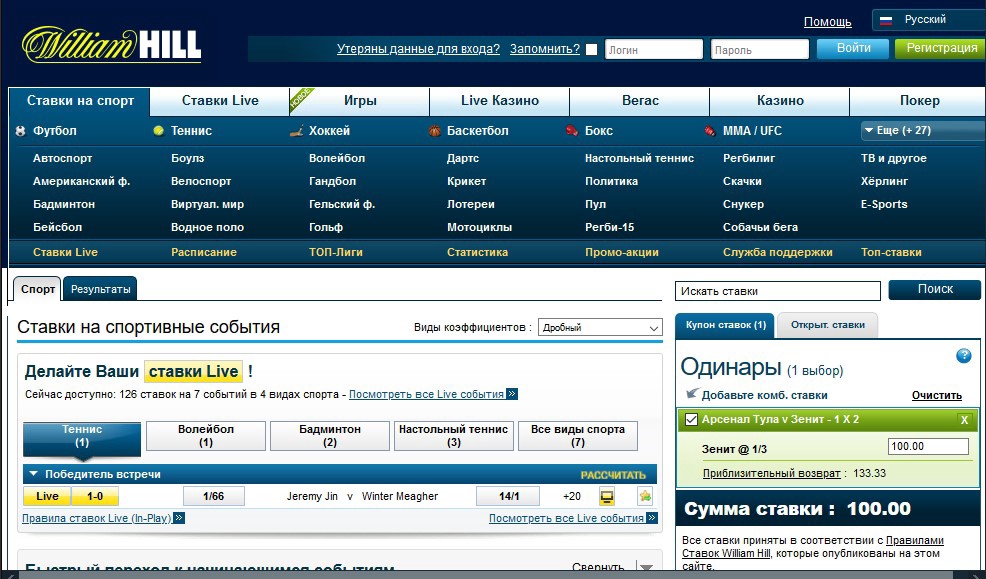The image size is (986, 579).
Task: Click the yellow Live button in match row
Action: pyautogui.click(x=47, y=497)
